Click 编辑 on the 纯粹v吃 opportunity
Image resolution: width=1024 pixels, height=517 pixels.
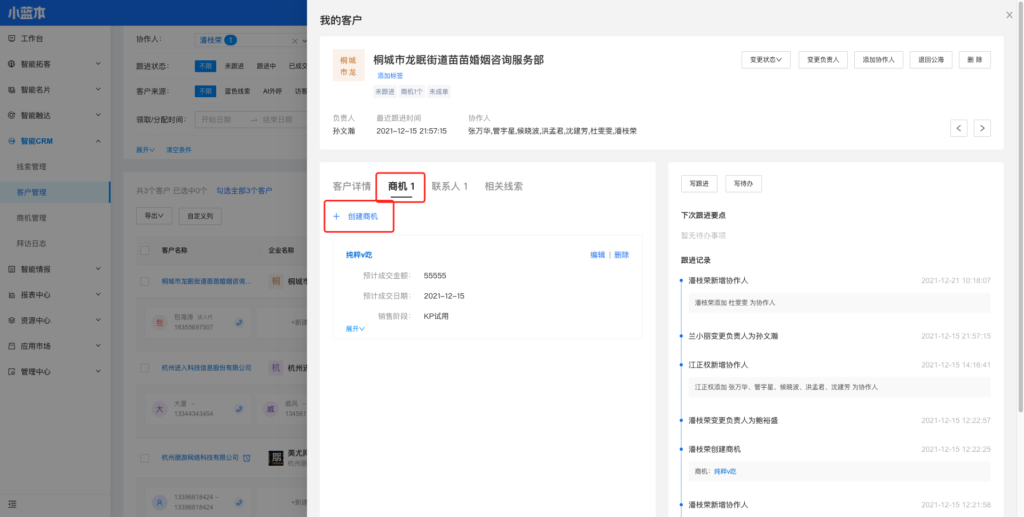point(597,255)
